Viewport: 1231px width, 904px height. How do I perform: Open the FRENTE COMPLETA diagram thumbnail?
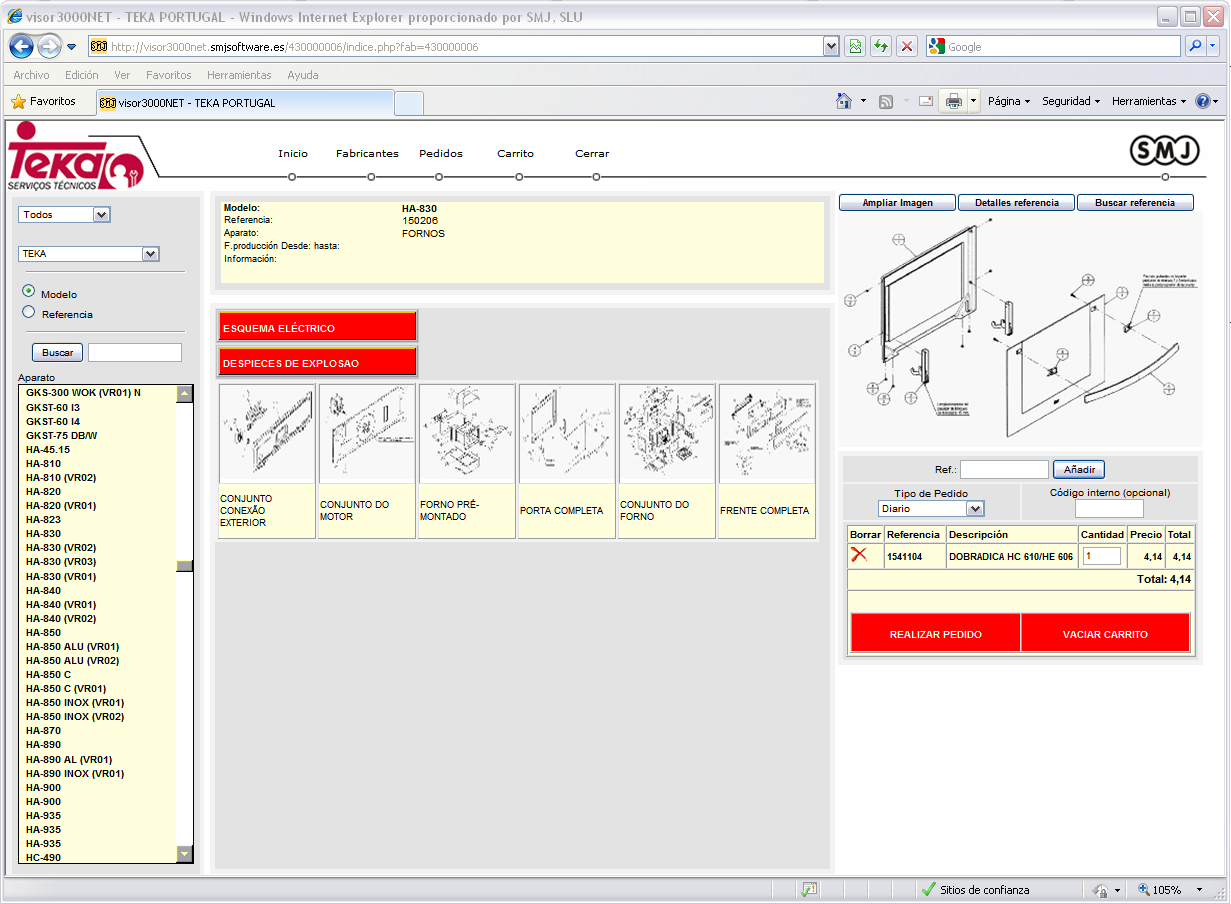(767, 434)
